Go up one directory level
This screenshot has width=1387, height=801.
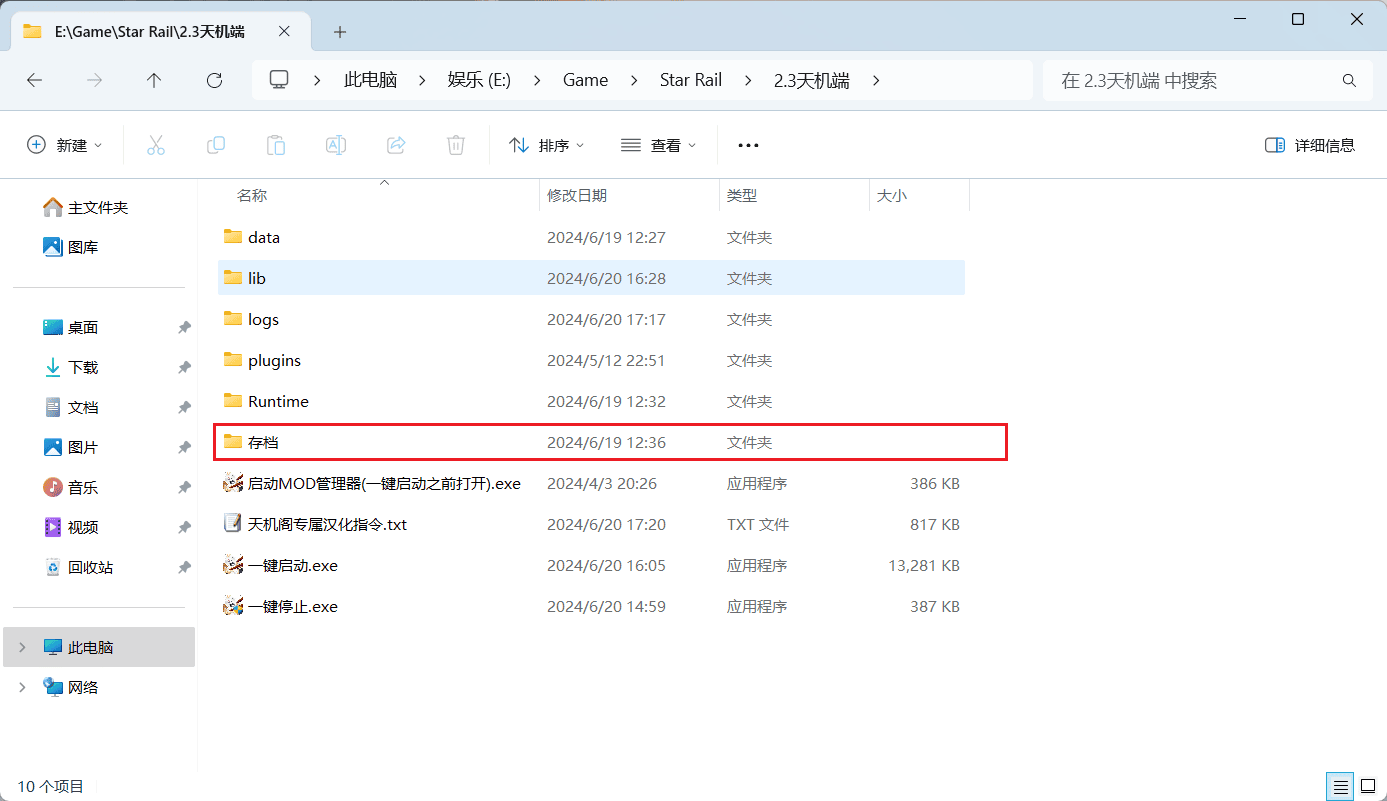click(x=154, y=81)
